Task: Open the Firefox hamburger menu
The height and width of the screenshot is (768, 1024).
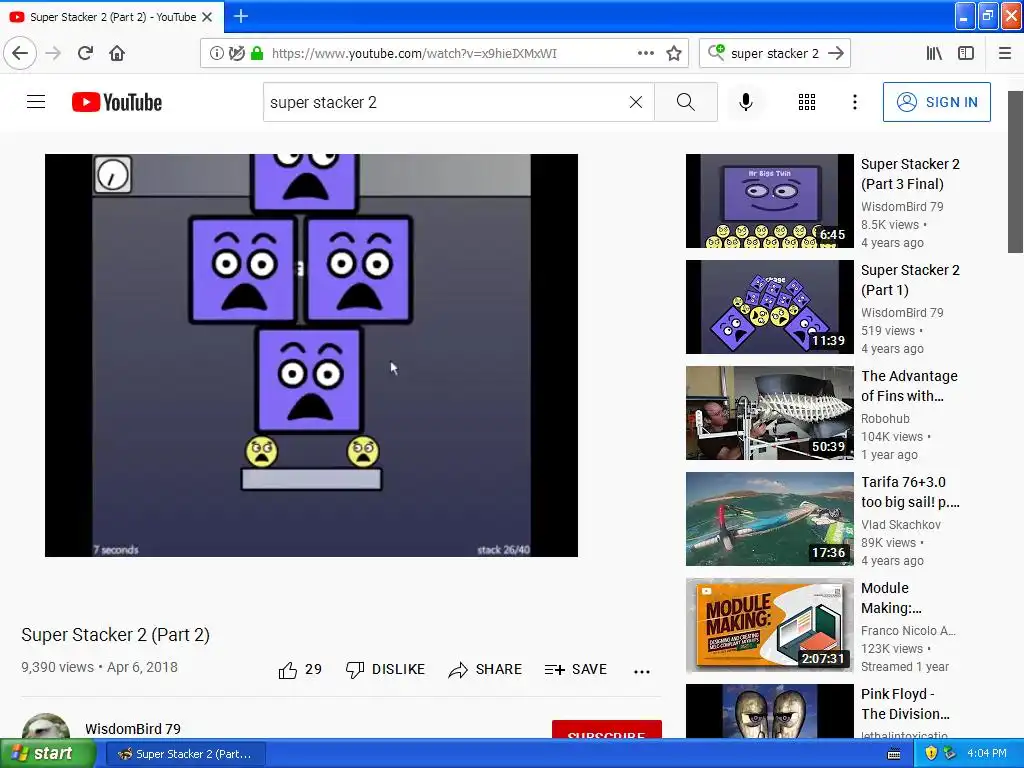Action: [x=1005, y=53]
